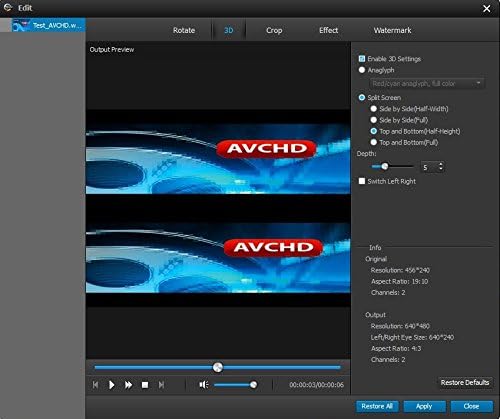The width and height of the screenshot is (500, 419).
Task: Click the Depth slider handle
Action: [x=385, y=166]
